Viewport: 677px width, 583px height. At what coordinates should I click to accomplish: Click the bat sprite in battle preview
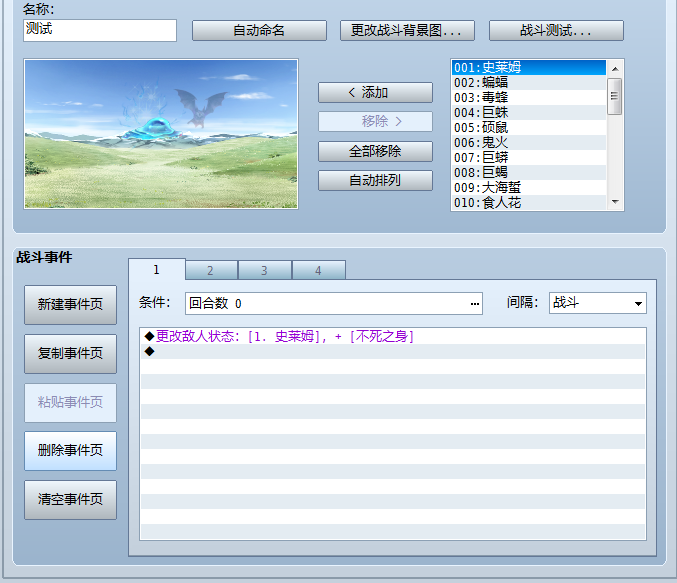tap(200, 107)
